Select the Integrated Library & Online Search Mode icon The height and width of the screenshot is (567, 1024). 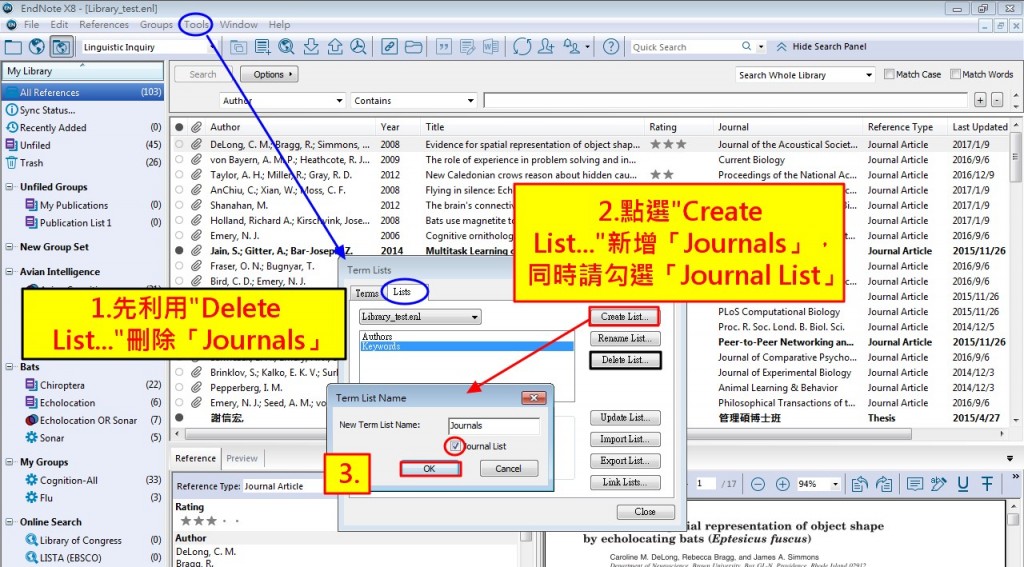point(61,47)
